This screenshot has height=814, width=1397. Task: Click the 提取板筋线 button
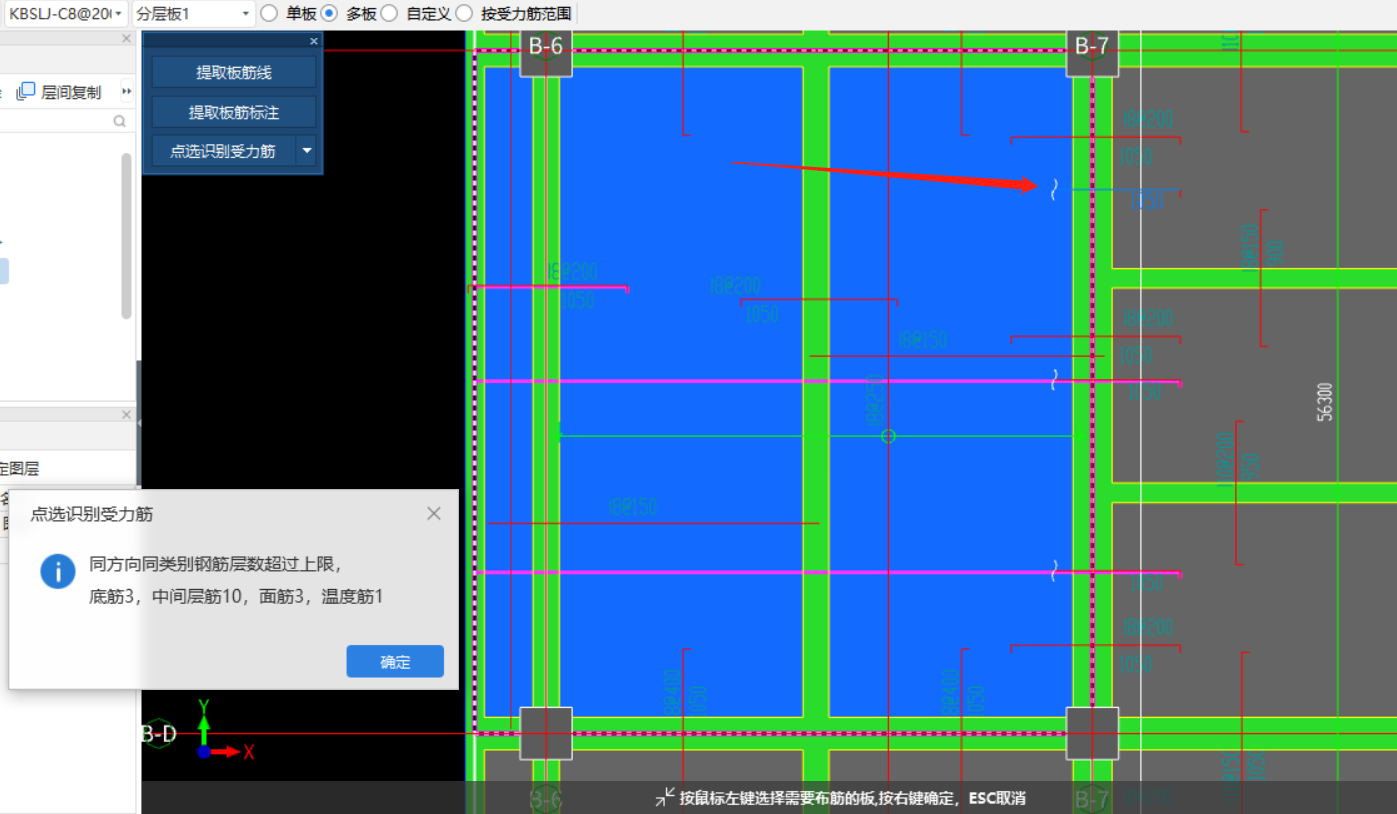(234, 72)
